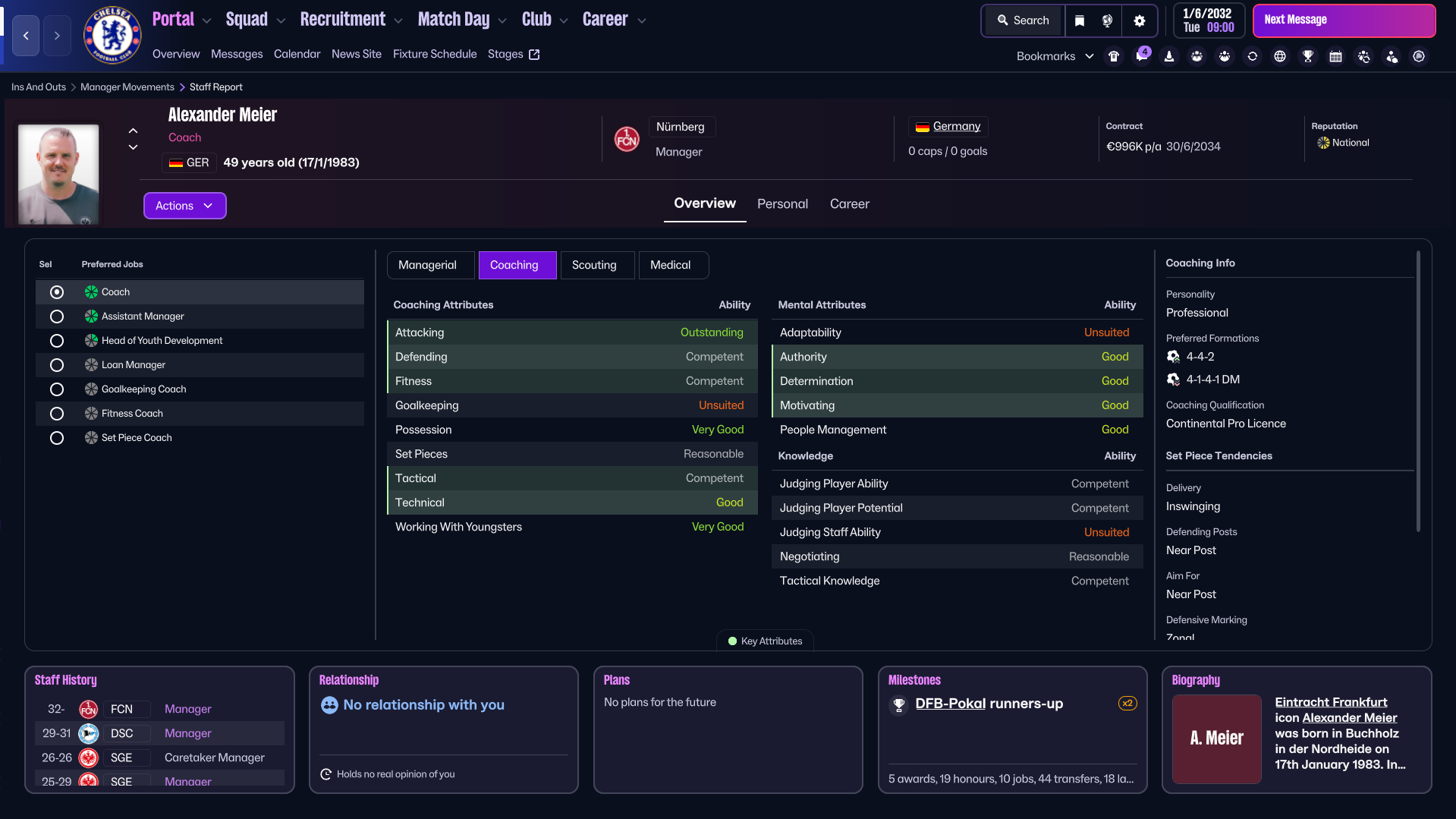Expand the Actions dropdown button

185,206
